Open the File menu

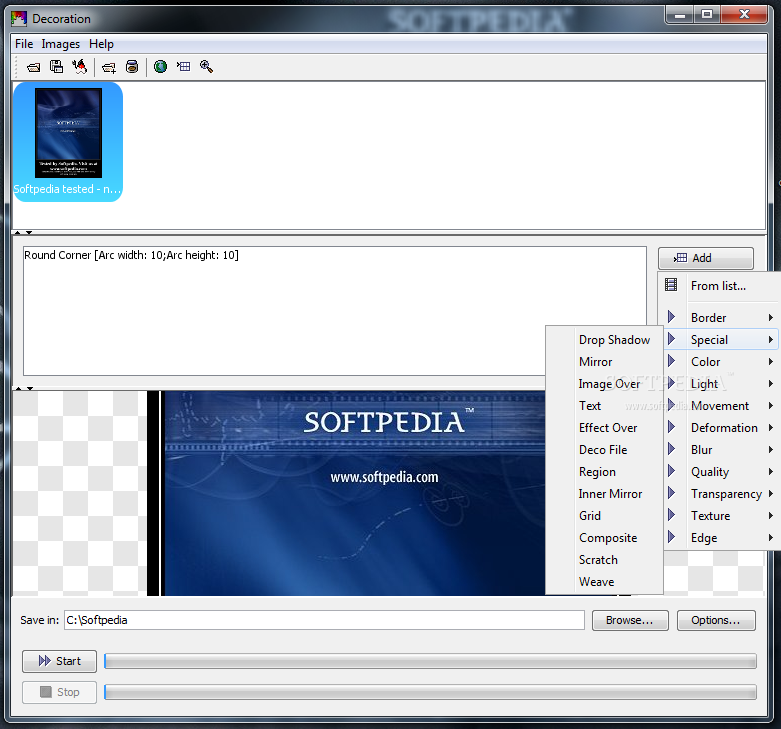24,44
